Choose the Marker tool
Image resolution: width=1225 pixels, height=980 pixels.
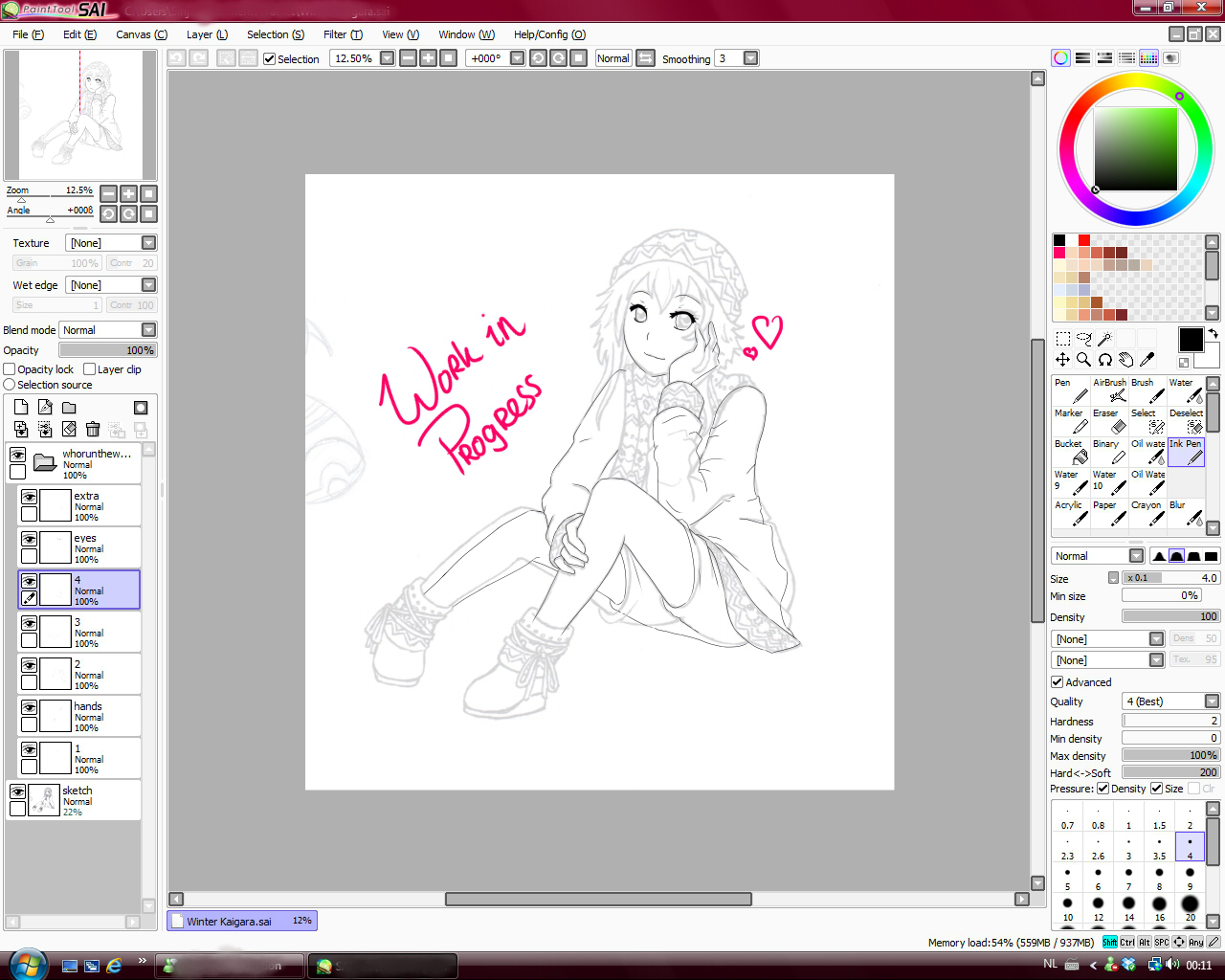(1070, 421)
